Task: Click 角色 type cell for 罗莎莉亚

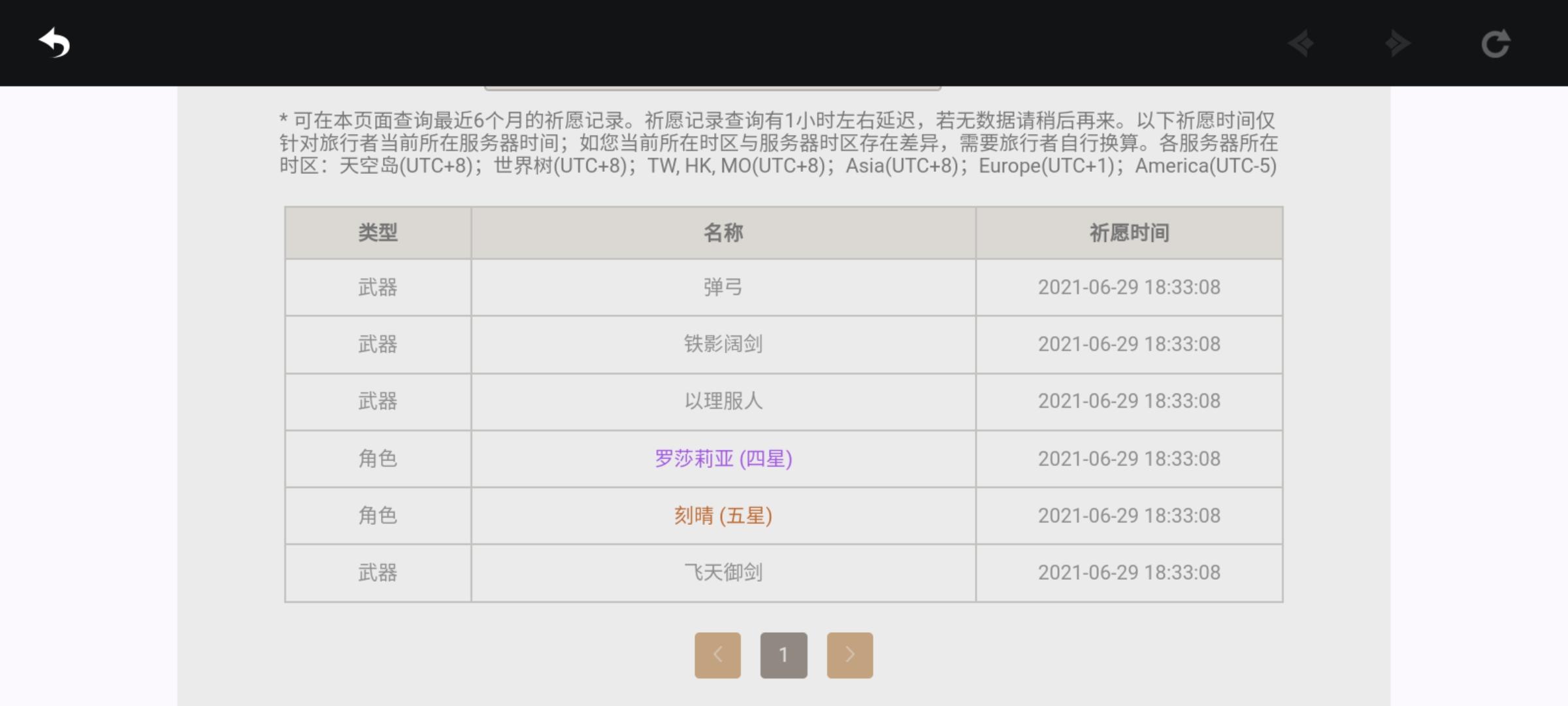Action: [378, 459]
